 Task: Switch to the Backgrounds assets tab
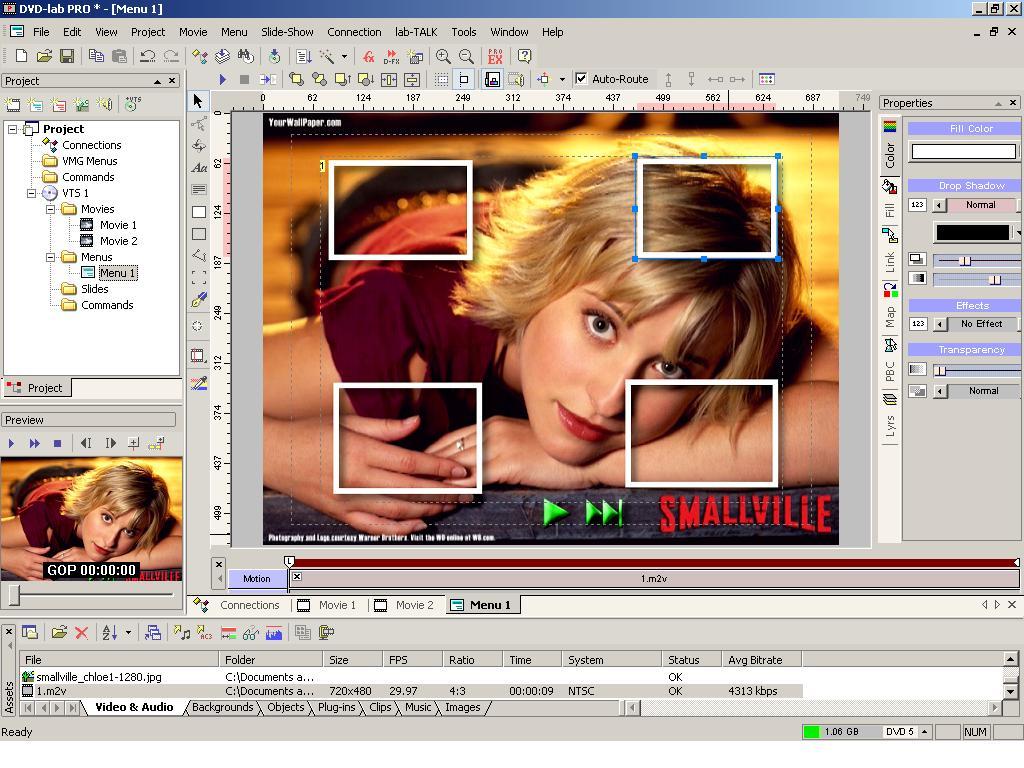223,707
